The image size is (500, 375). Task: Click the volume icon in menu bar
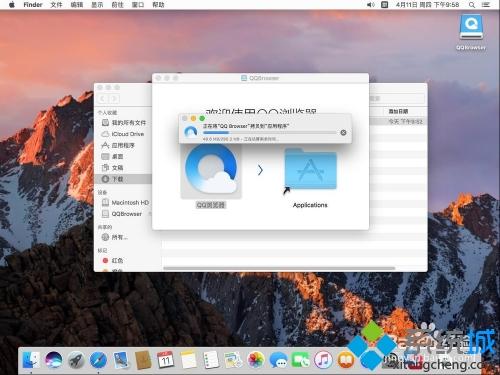click(370, 5)
